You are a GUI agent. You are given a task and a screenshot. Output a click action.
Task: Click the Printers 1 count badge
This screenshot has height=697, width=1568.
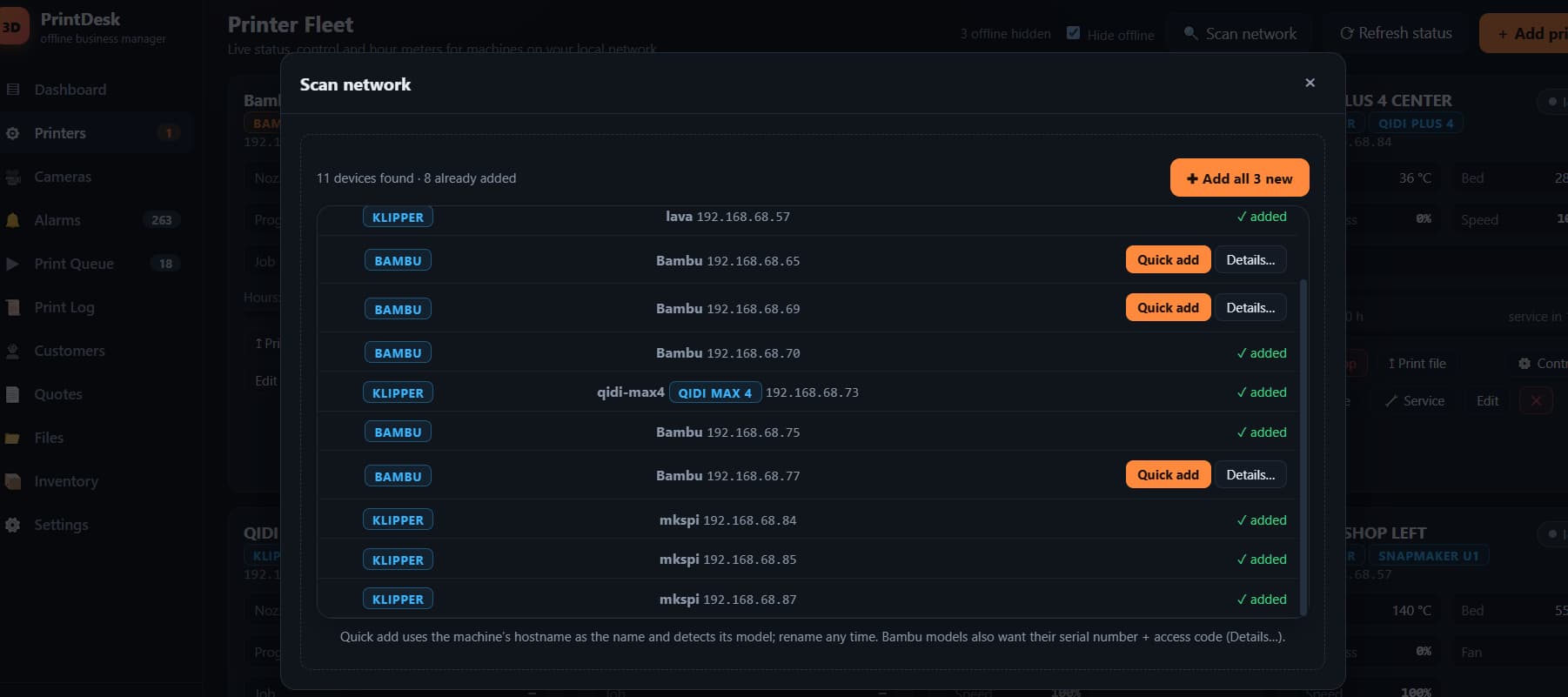click(x=169, y=133)
